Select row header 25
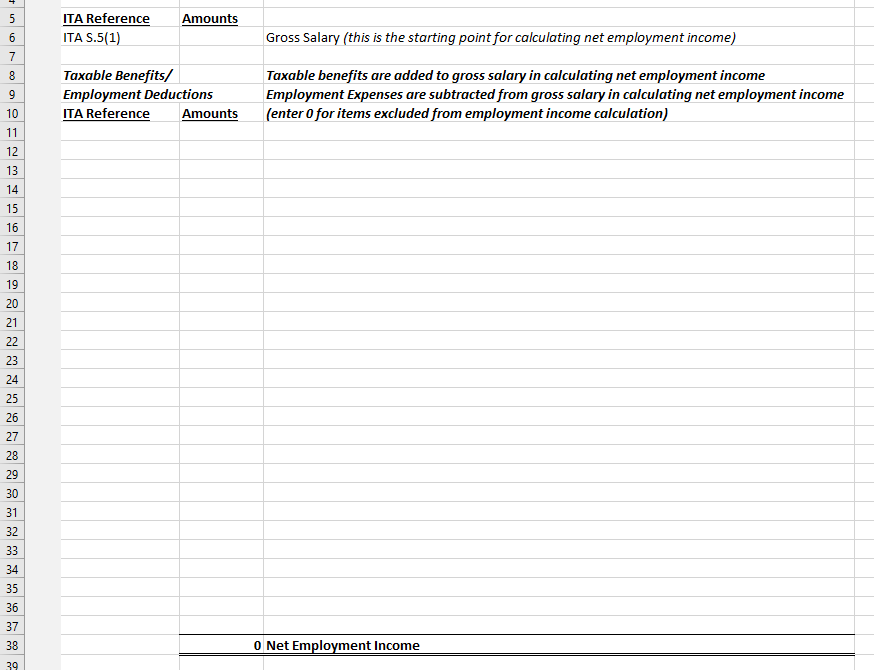This screenshot has width=874, height=670. [x=12, y=399]
